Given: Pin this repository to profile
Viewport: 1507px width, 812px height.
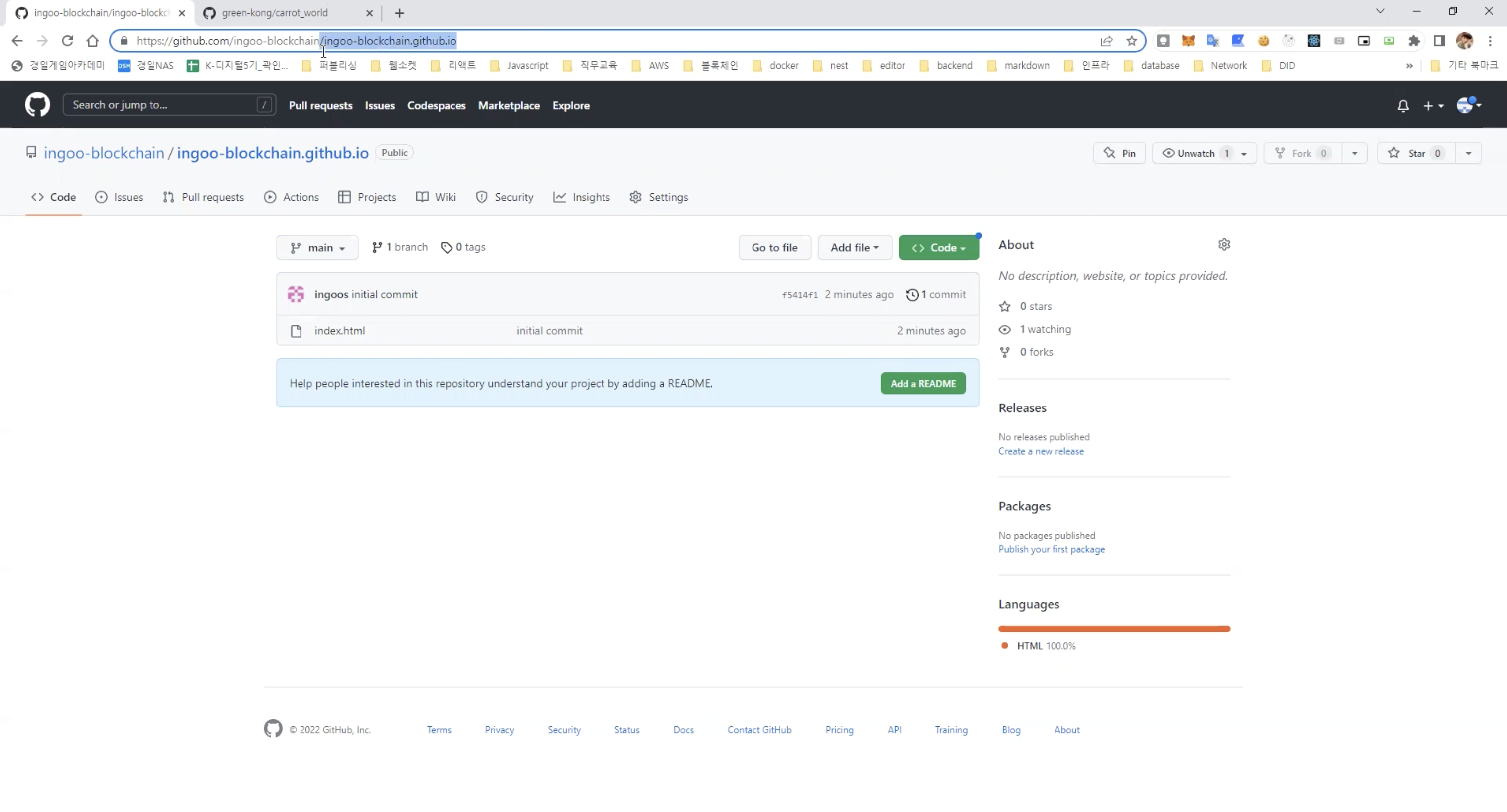Looking at the screenshot, I should 1119,154.
